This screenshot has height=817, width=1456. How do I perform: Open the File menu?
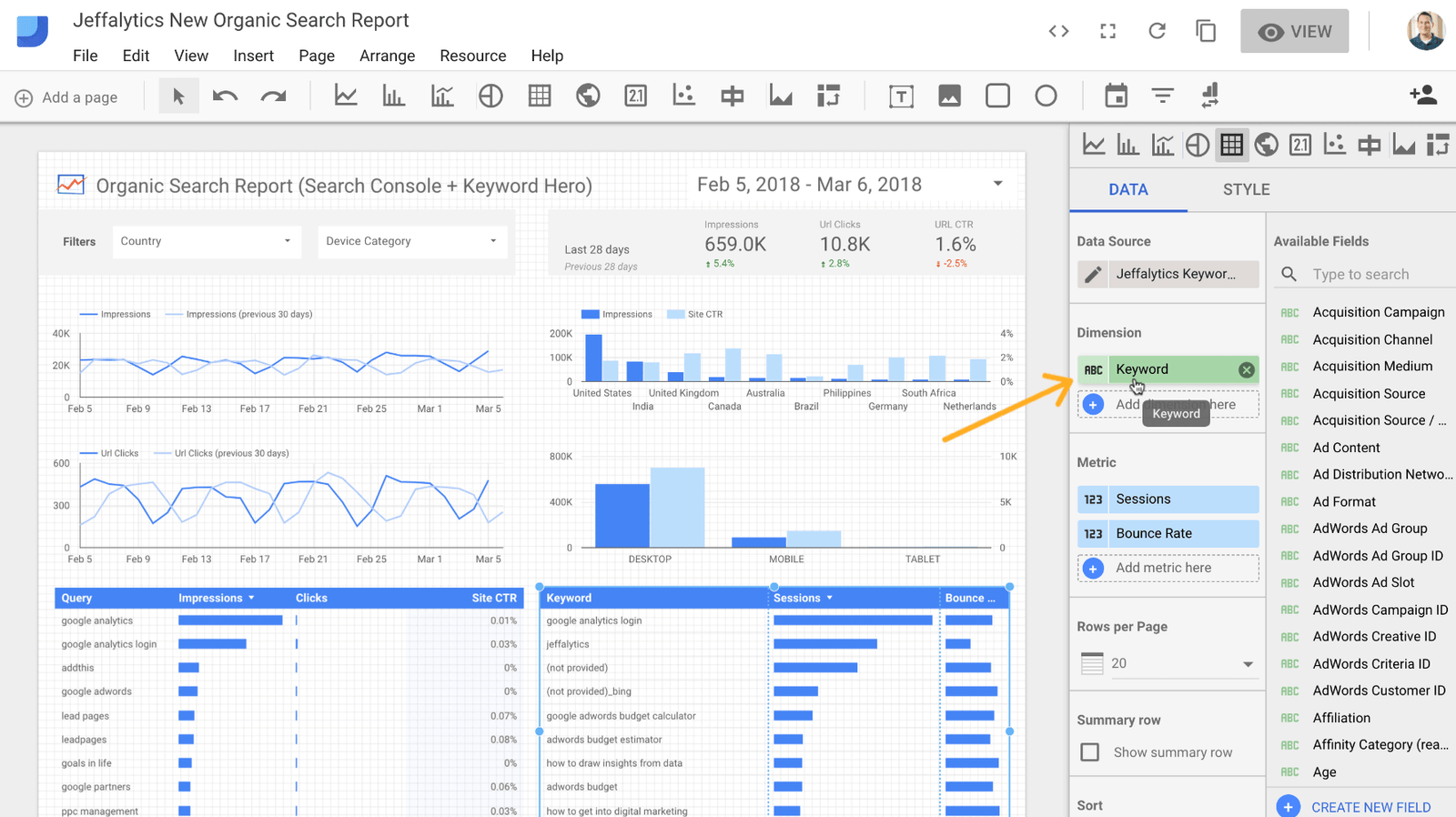(x=86, y=55)
